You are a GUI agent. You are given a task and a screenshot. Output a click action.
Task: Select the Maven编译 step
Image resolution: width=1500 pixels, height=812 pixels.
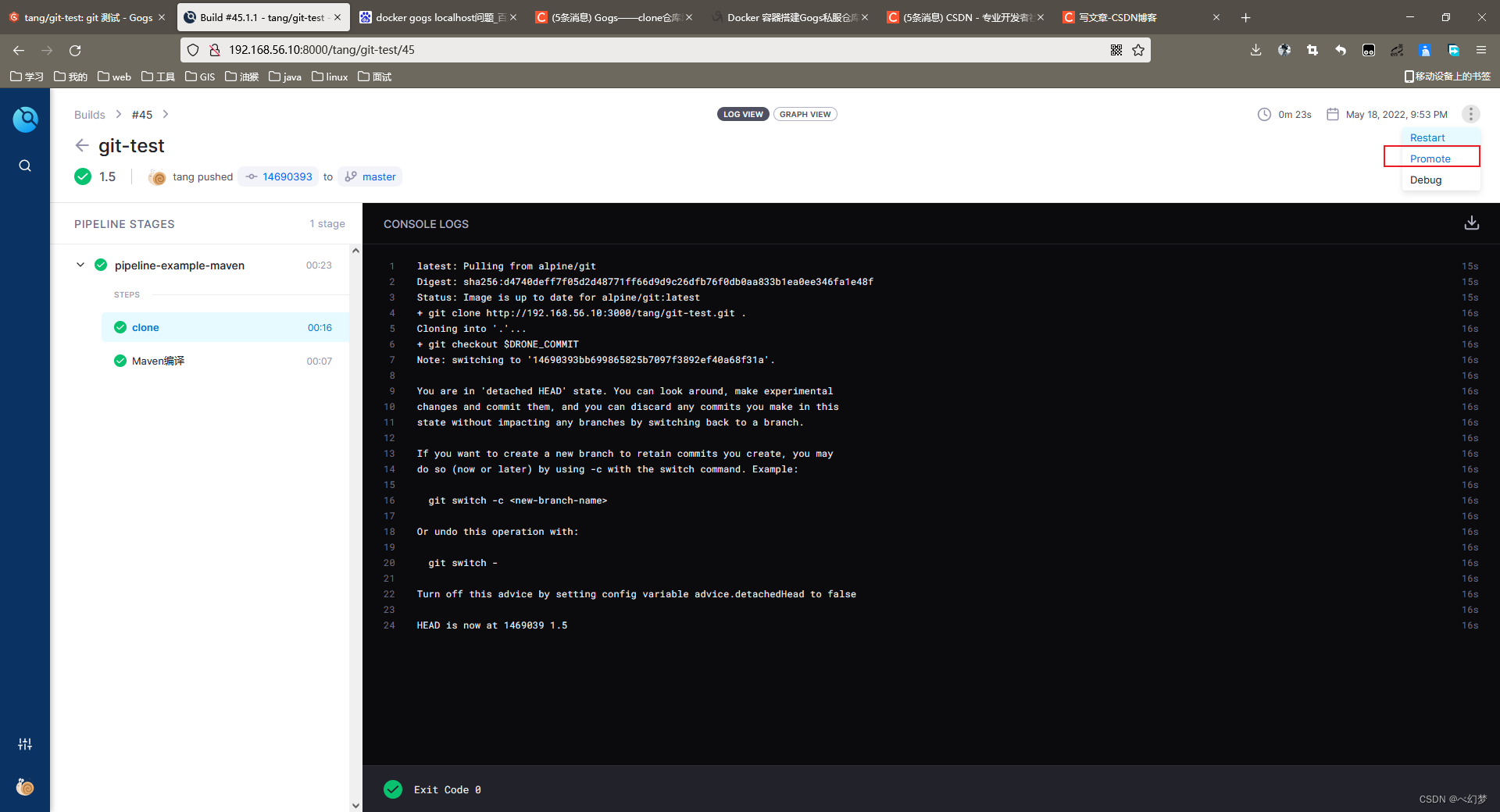point(225,361)
